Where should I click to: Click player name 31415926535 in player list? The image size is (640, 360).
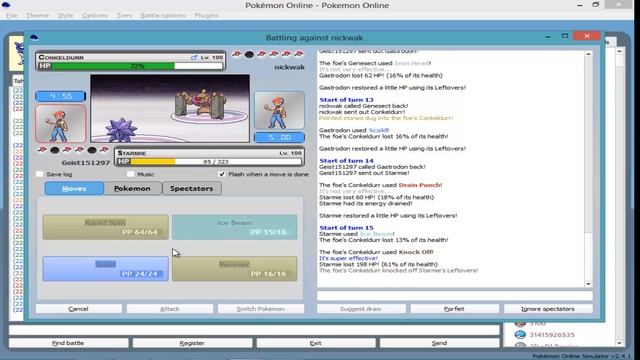point(552,335)
